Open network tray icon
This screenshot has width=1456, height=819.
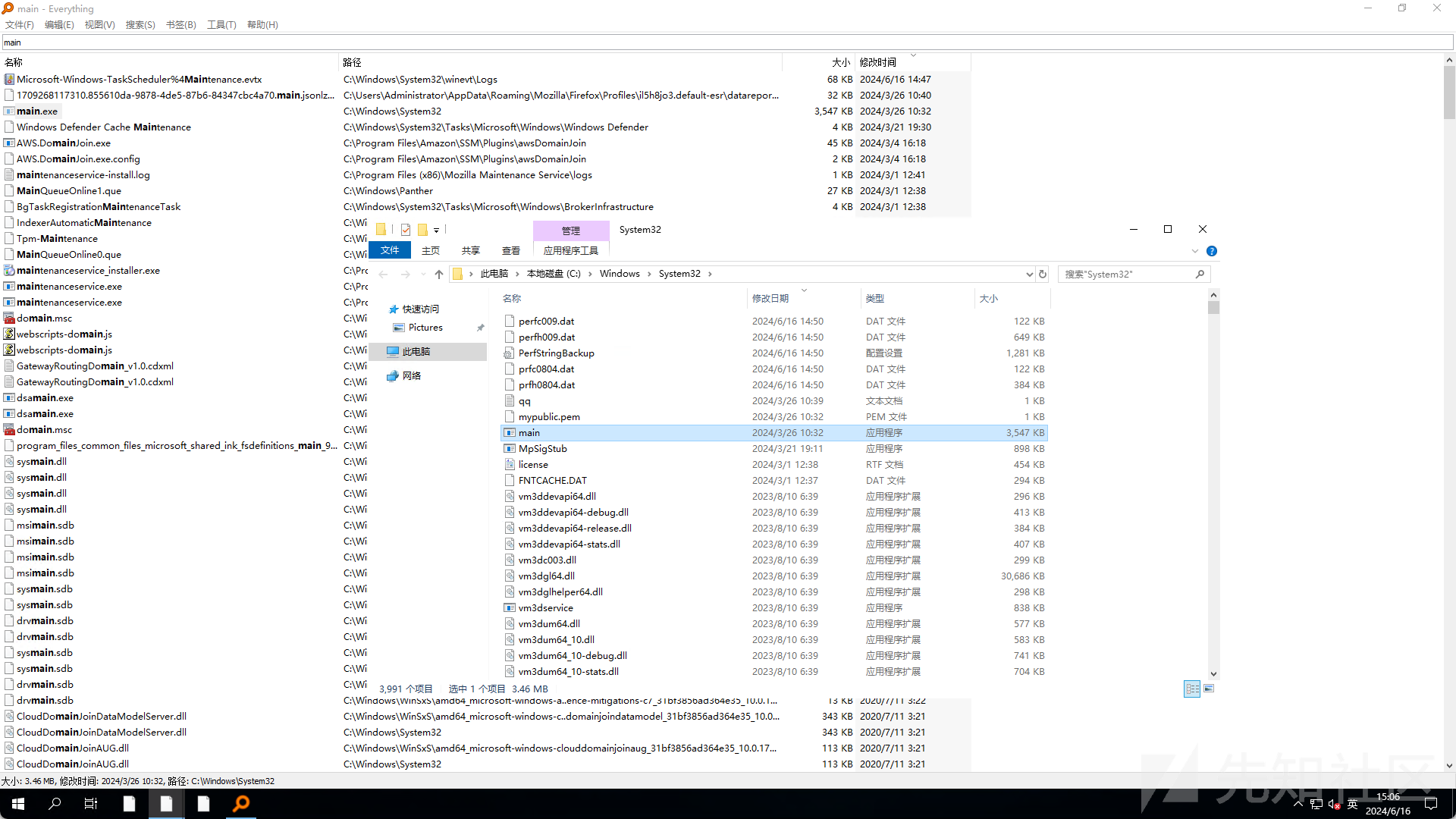click(x=1316, y=804)
